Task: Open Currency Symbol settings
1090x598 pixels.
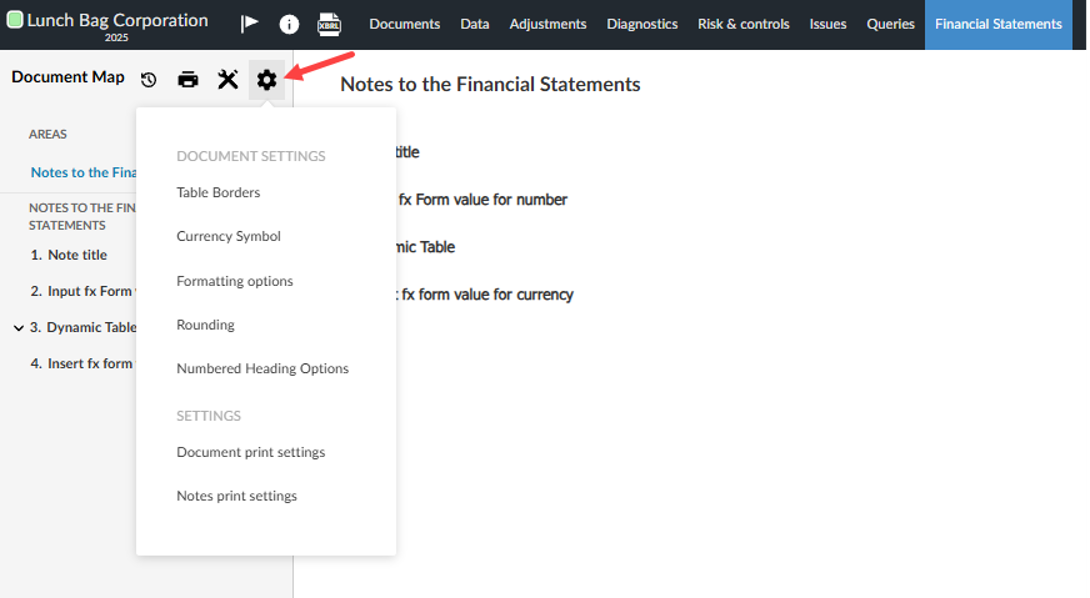Action: point(228,236)
